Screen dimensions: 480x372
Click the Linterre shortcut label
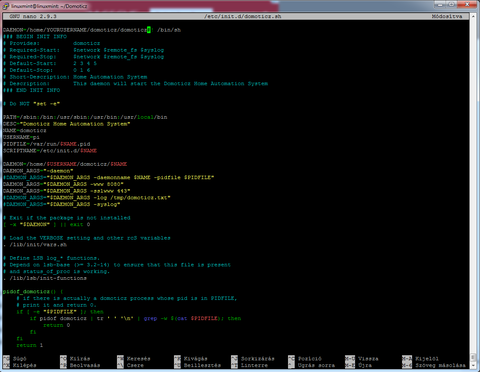[249, 365]
